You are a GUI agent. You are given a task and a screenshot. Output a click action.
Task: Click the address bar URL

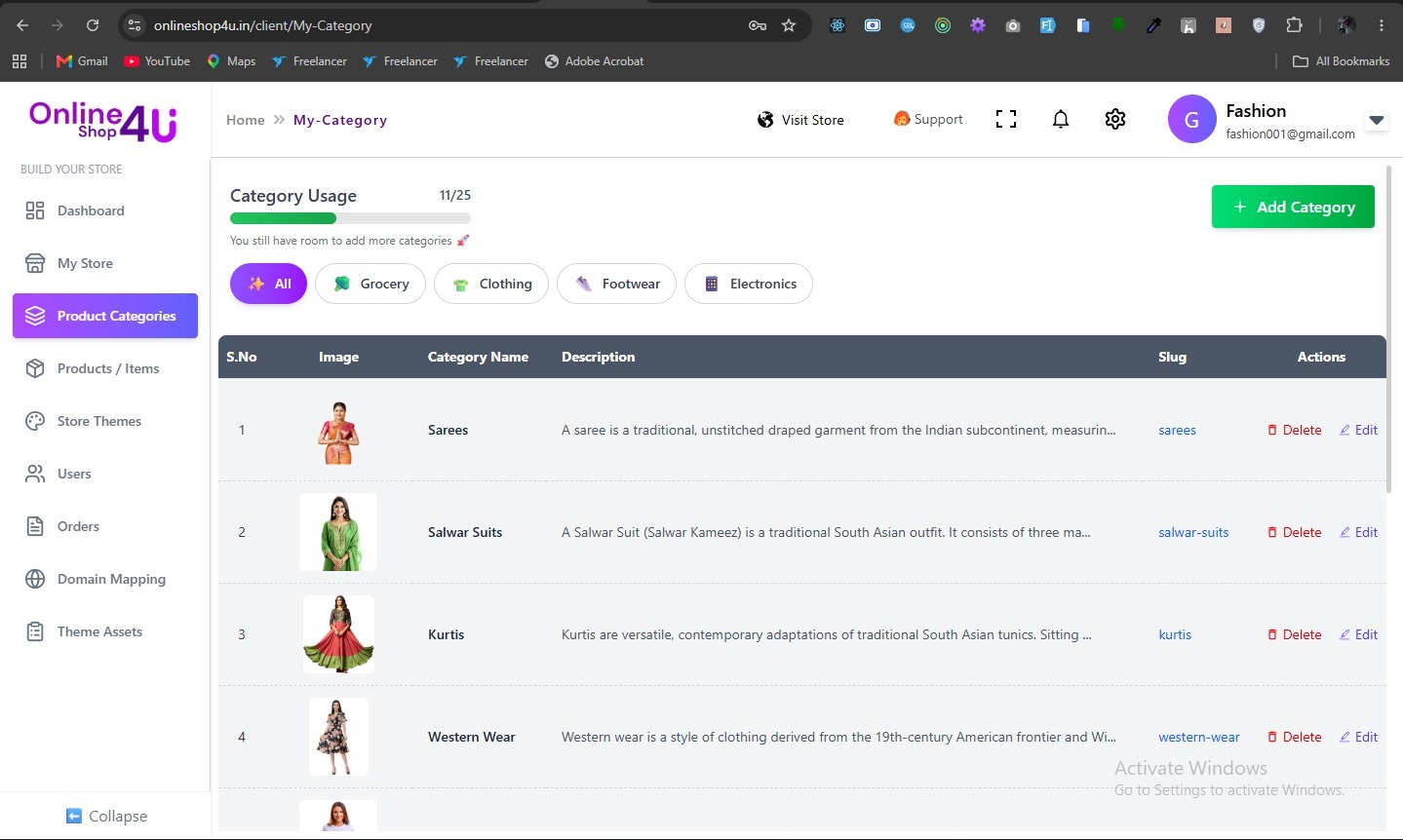[x=262, y=25]
